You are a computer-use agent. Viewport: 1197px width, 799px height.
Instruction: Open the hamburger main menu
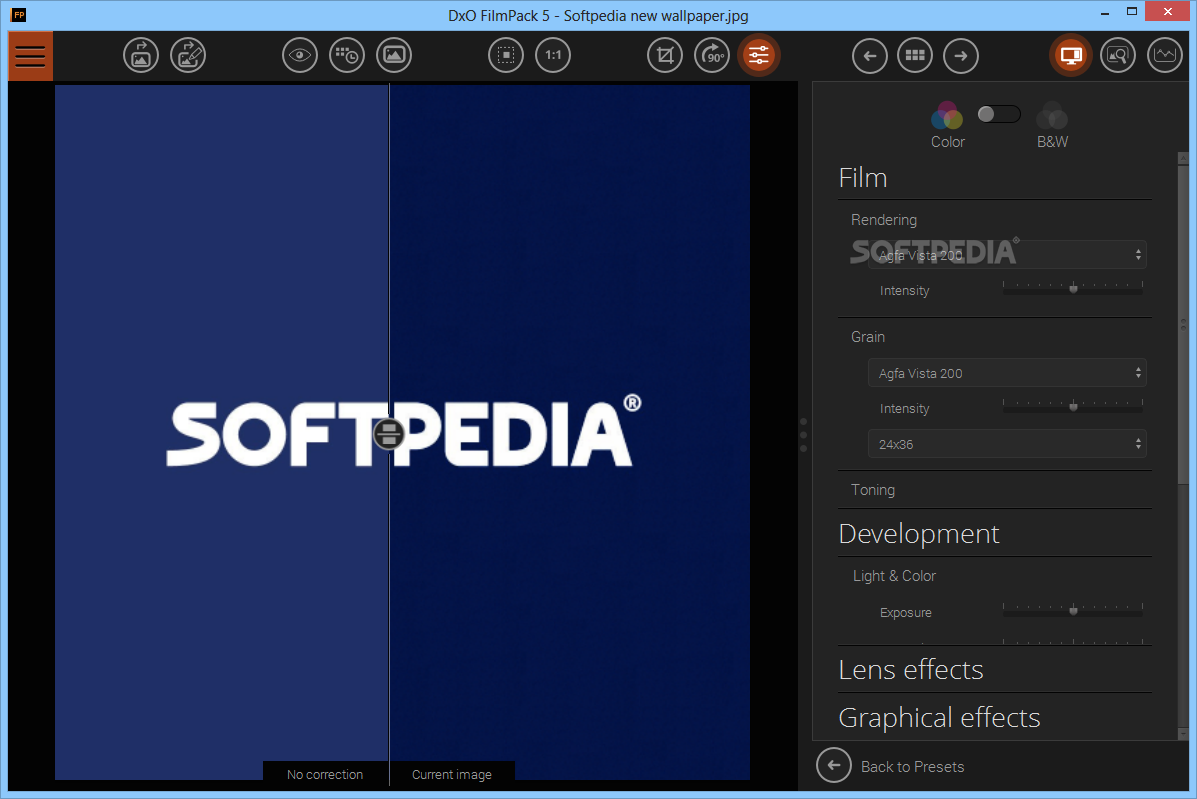click(x=31, y=56)
